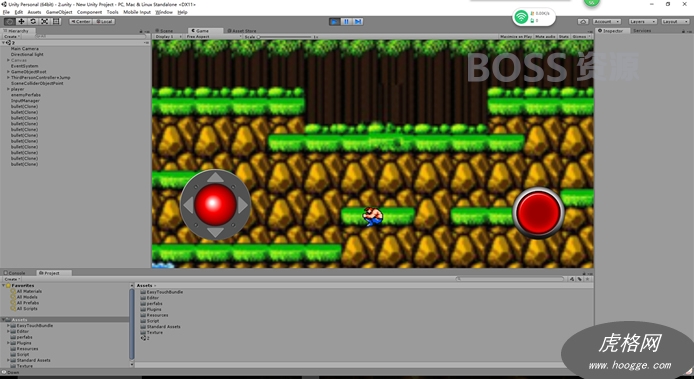Open the GameObject menu

point(59,12)
